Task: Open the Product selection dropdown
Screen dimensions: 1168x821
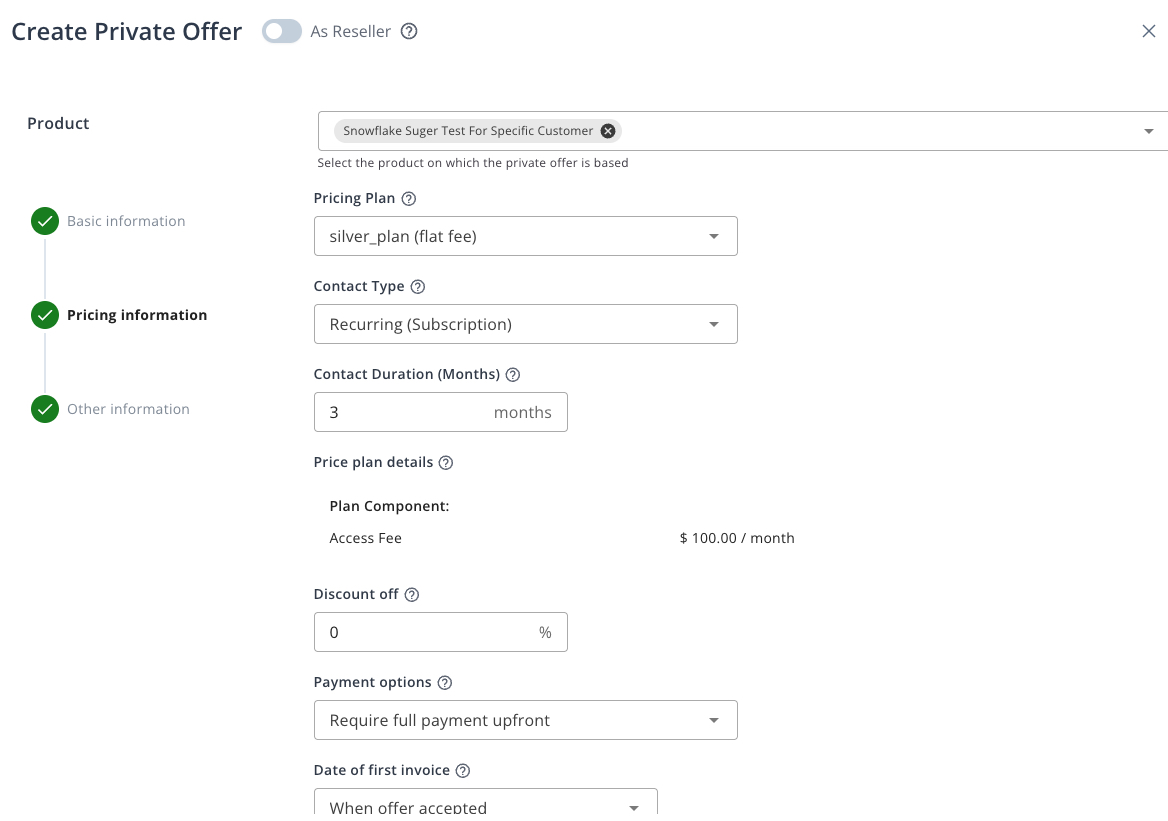Action: pyautogui.click(x=1148, y=130)
